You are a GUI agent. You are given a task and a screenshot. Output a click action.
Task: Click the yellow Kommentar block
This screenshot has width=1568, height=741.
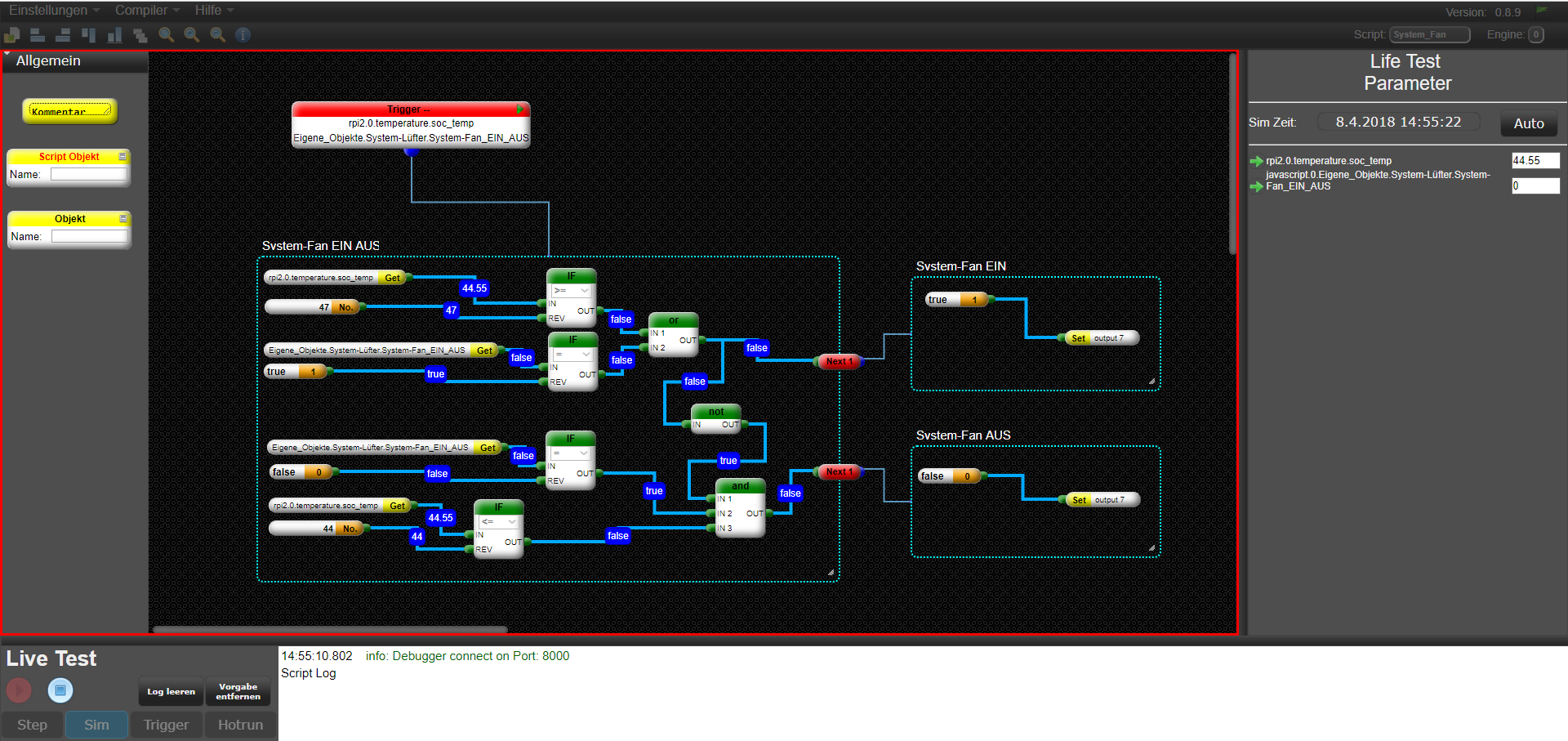click(x=70, y=111)
